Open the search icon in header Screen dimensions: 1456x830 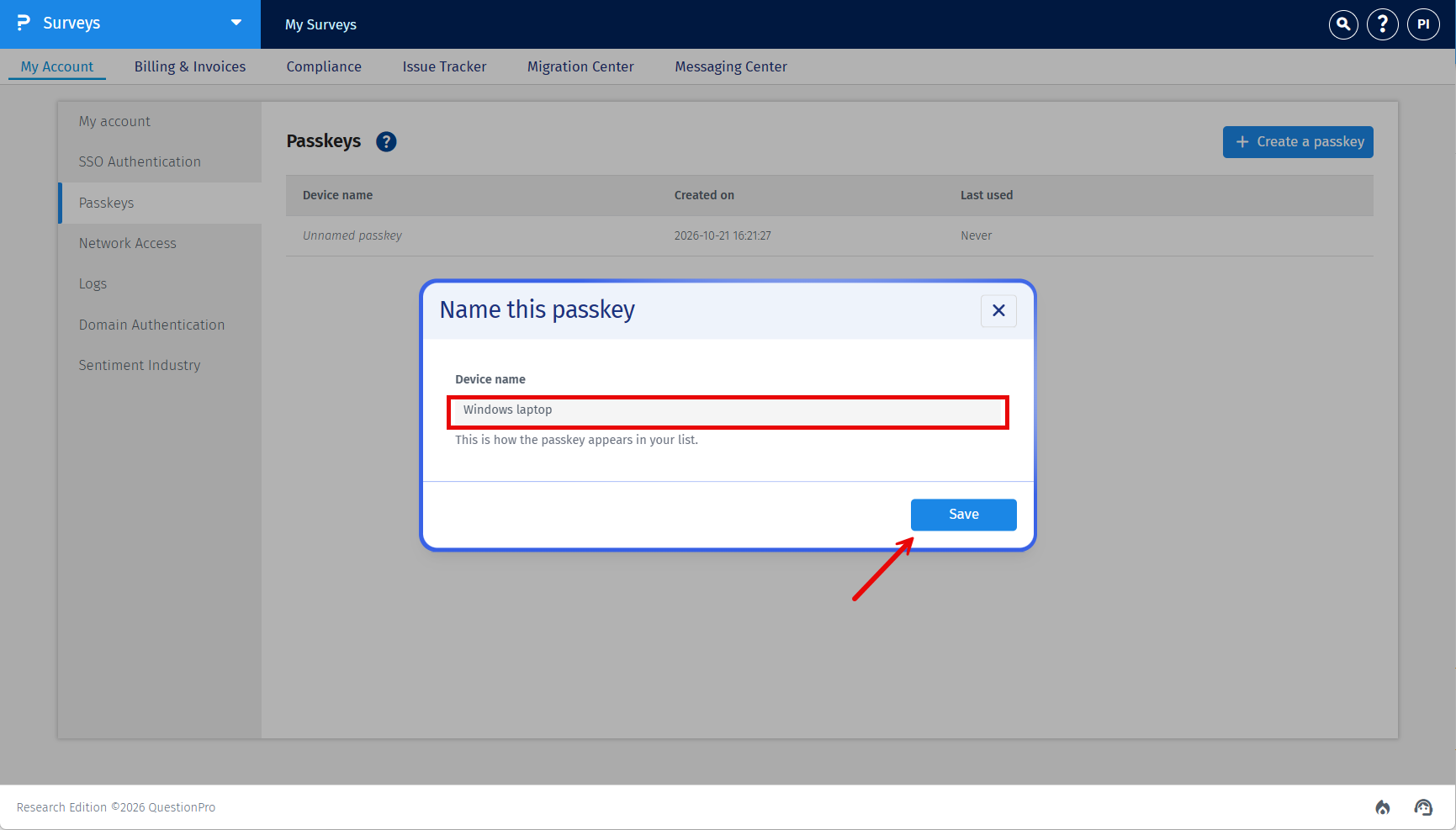1343,24
